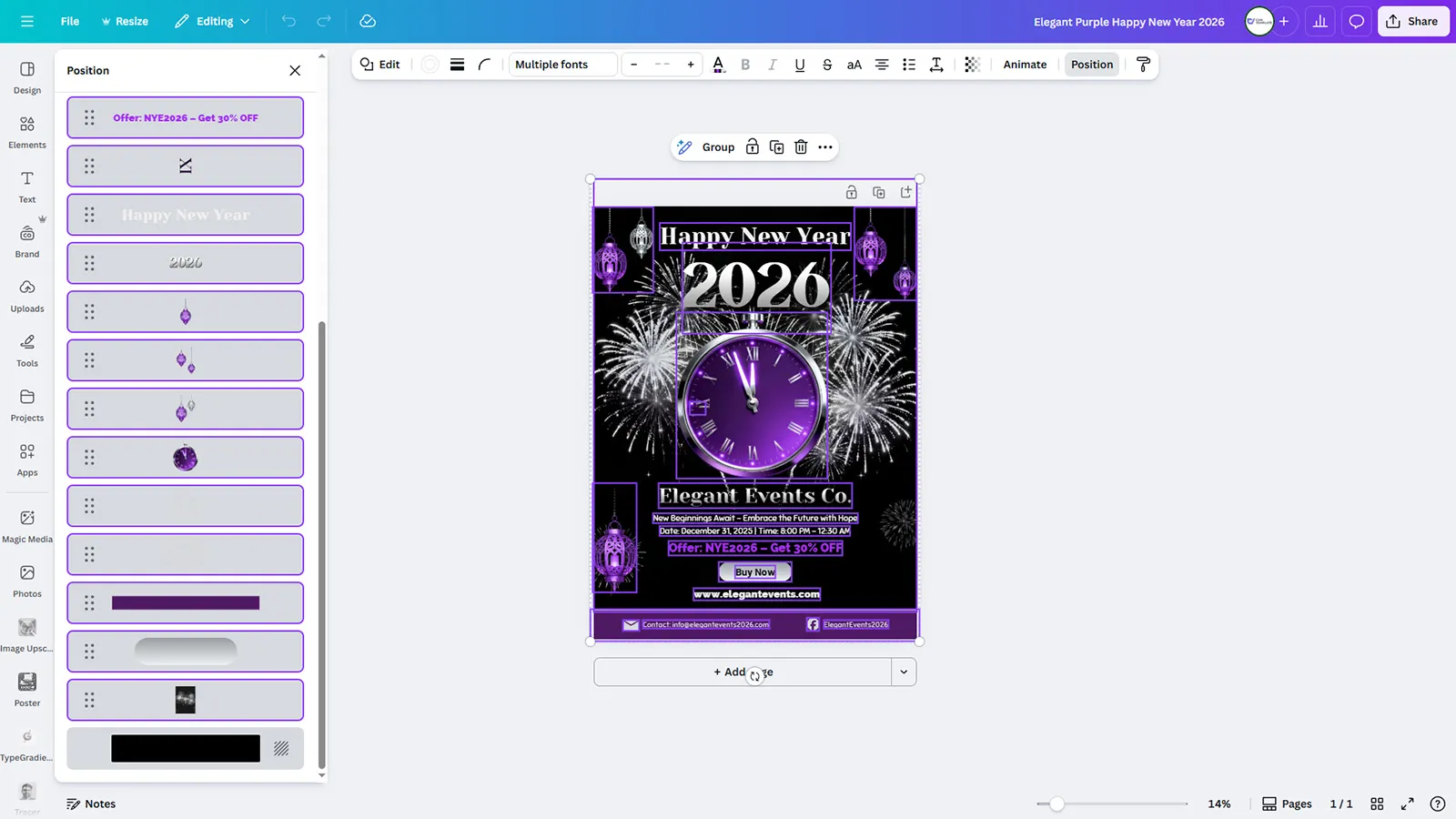Toggle bold formatting
The height and width of the screenshot is (819, 1456).
click(745, 65)
